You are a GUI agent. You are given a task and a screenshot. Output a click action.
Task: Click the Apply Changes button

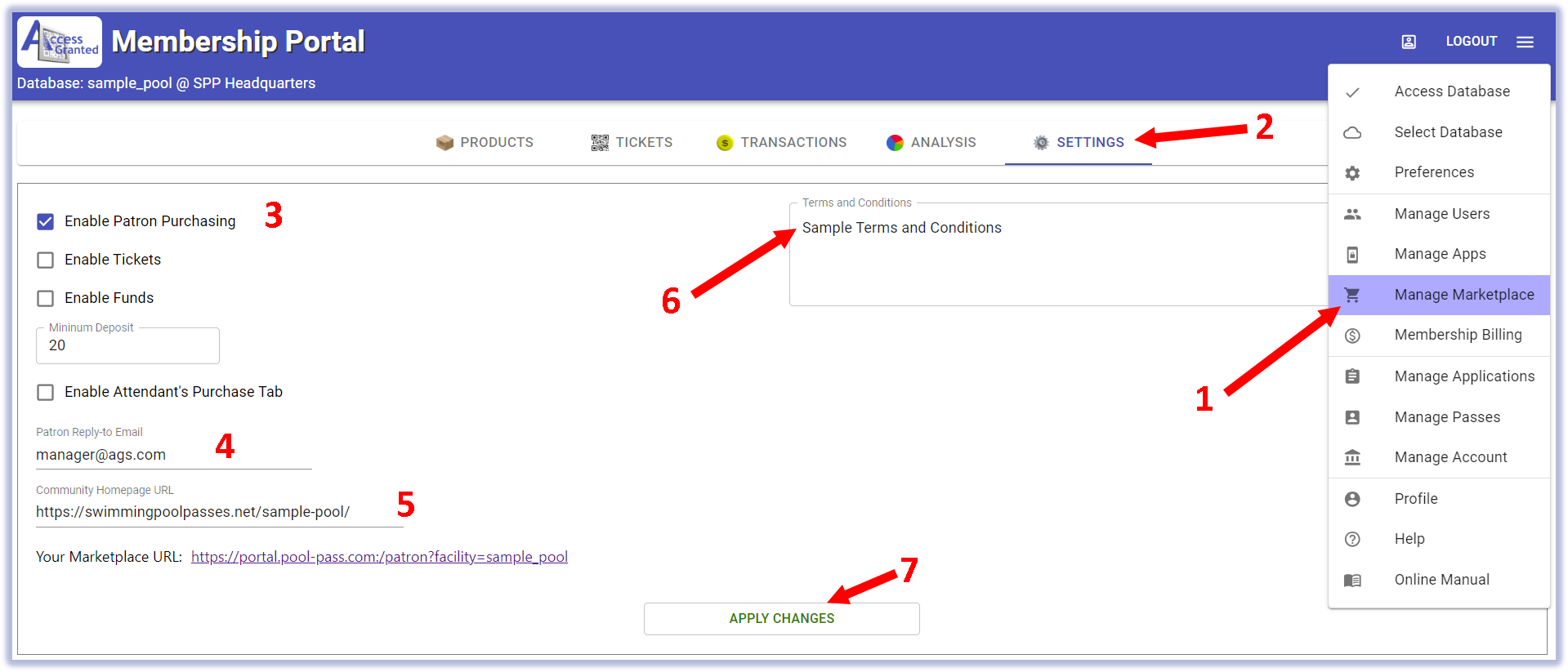[782, 619]
